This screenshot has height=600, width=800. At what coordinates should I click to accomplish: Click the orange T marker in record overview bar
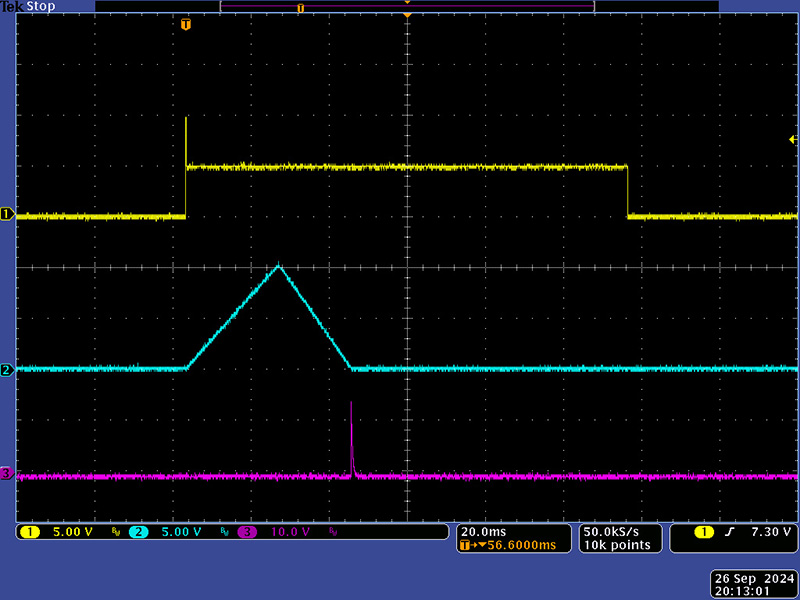point(300,8)
